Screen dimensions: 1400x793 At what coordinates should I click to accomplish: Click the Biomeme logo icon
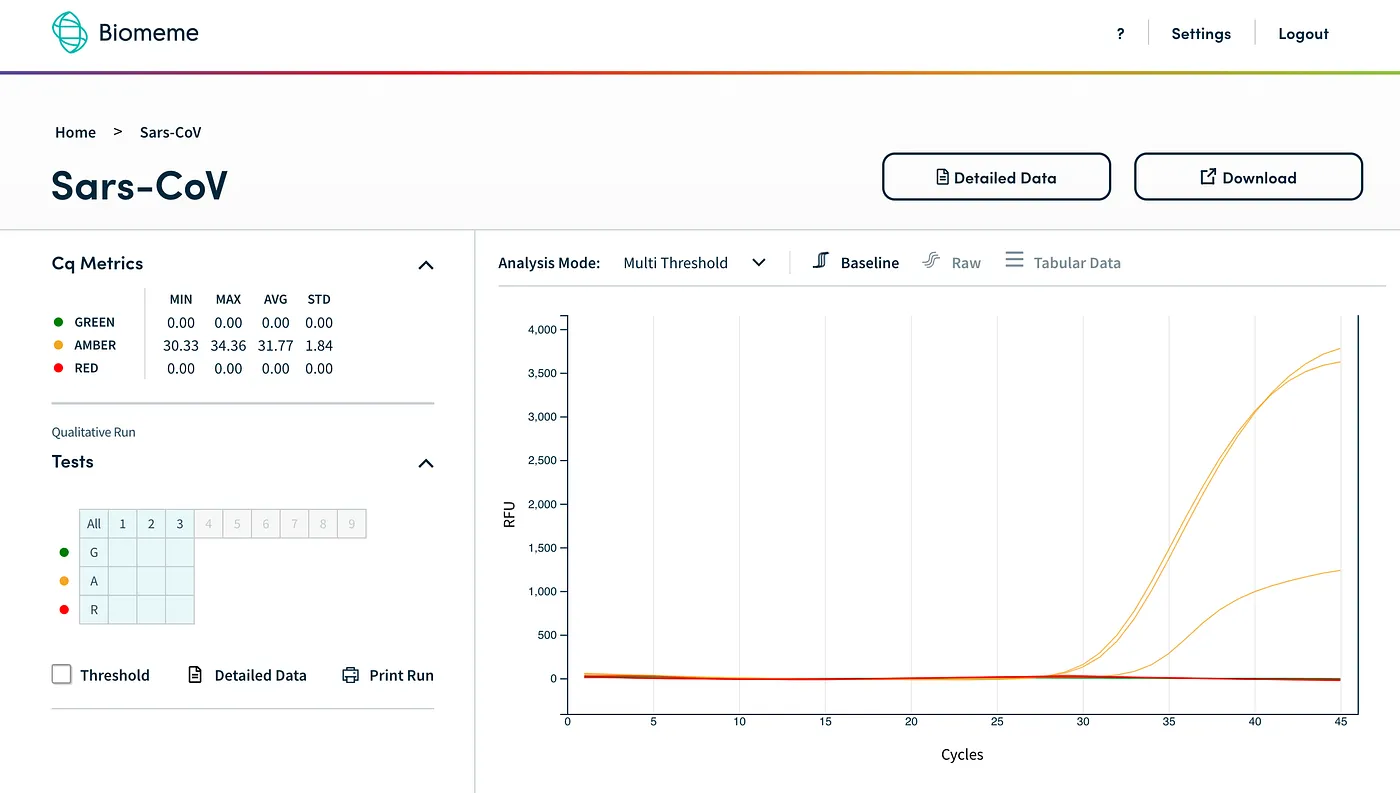(x=68, y=32)
